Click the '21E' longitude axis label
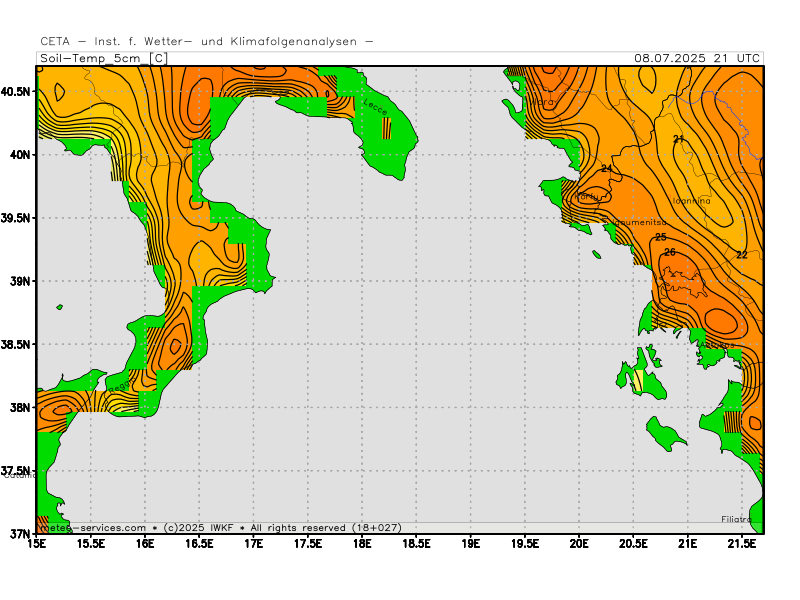 (688, 544)
